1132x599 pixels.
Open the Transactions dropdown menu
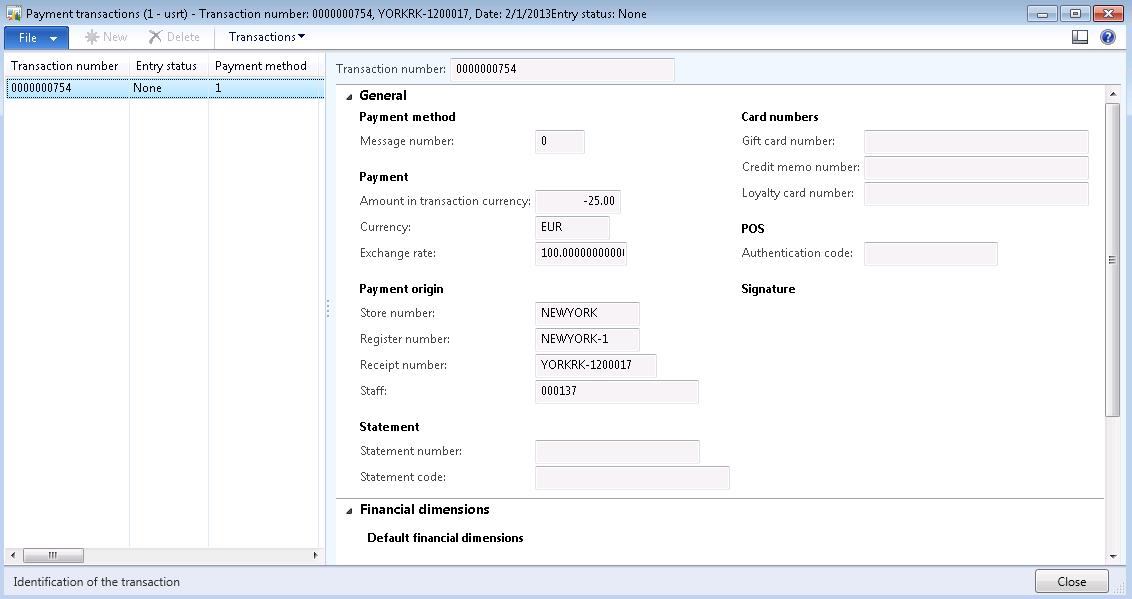click(266, 37)
